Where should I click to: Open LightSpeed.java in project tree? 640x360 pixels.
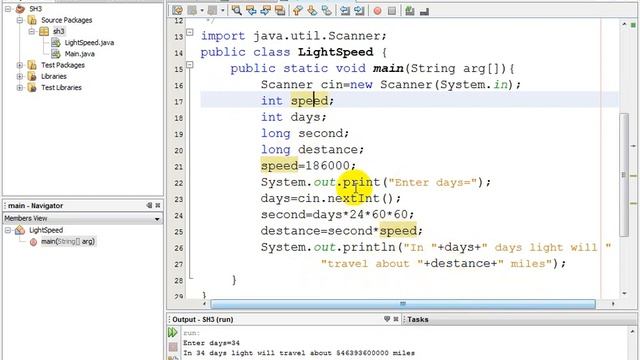[x=89, y=42]
